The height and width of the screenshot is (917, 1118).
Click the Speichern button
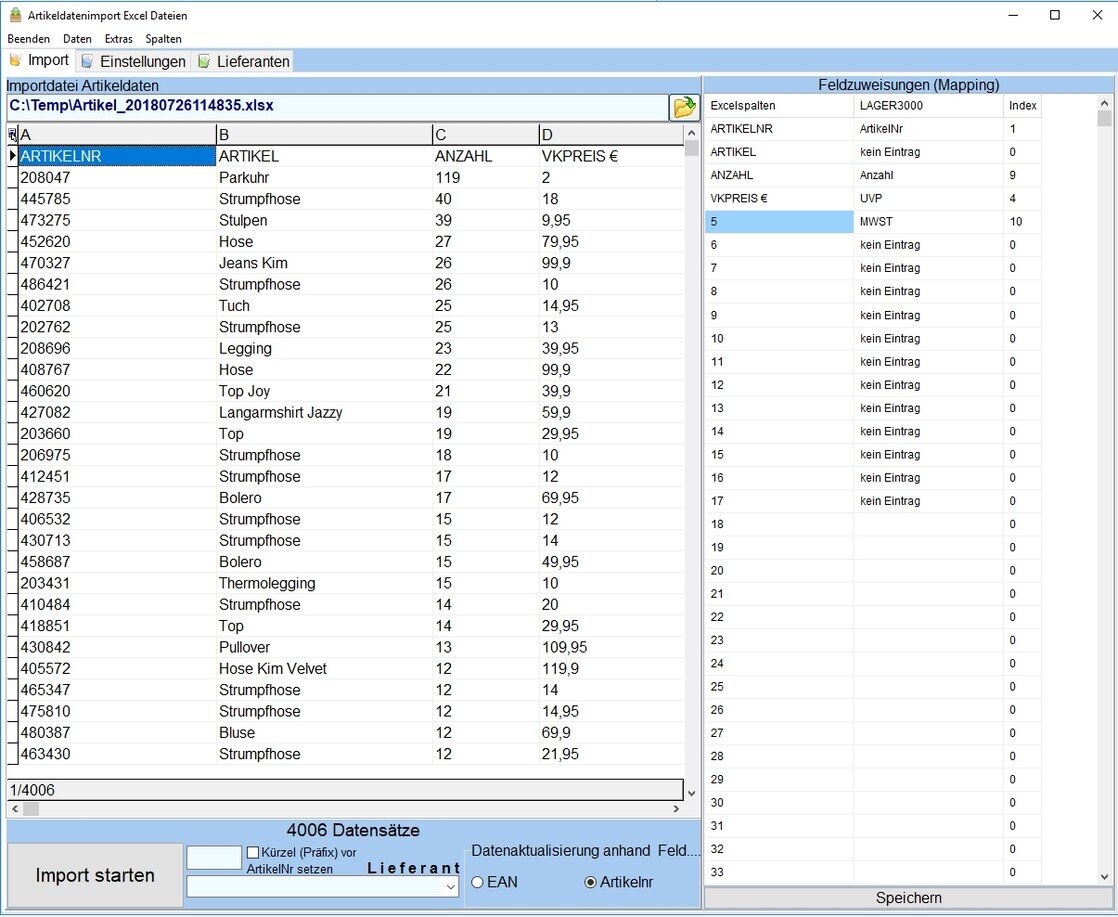(908, 898)
